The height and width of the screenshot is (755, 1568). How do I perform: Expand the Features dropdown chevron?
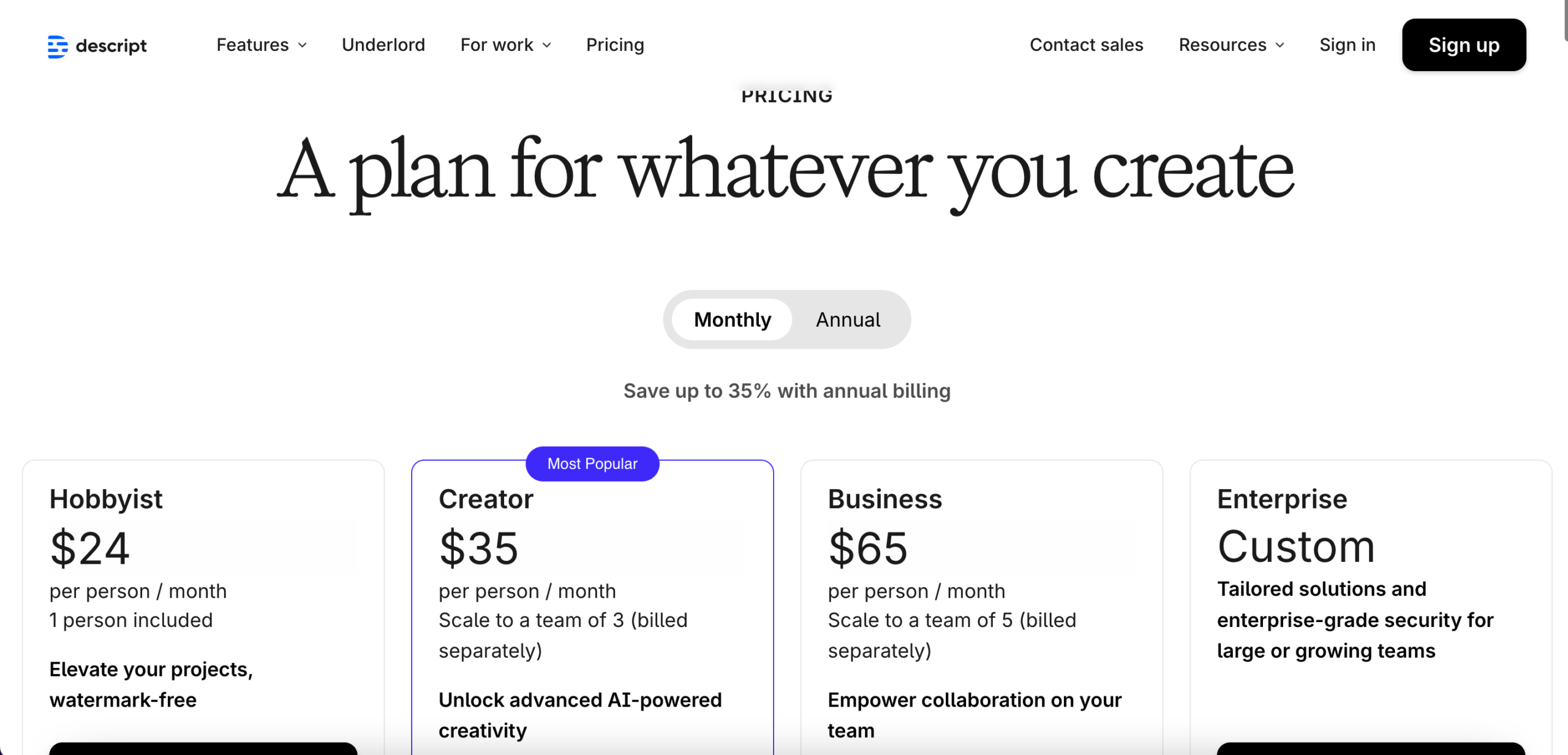pyautogui.click(x=303, y=45)
